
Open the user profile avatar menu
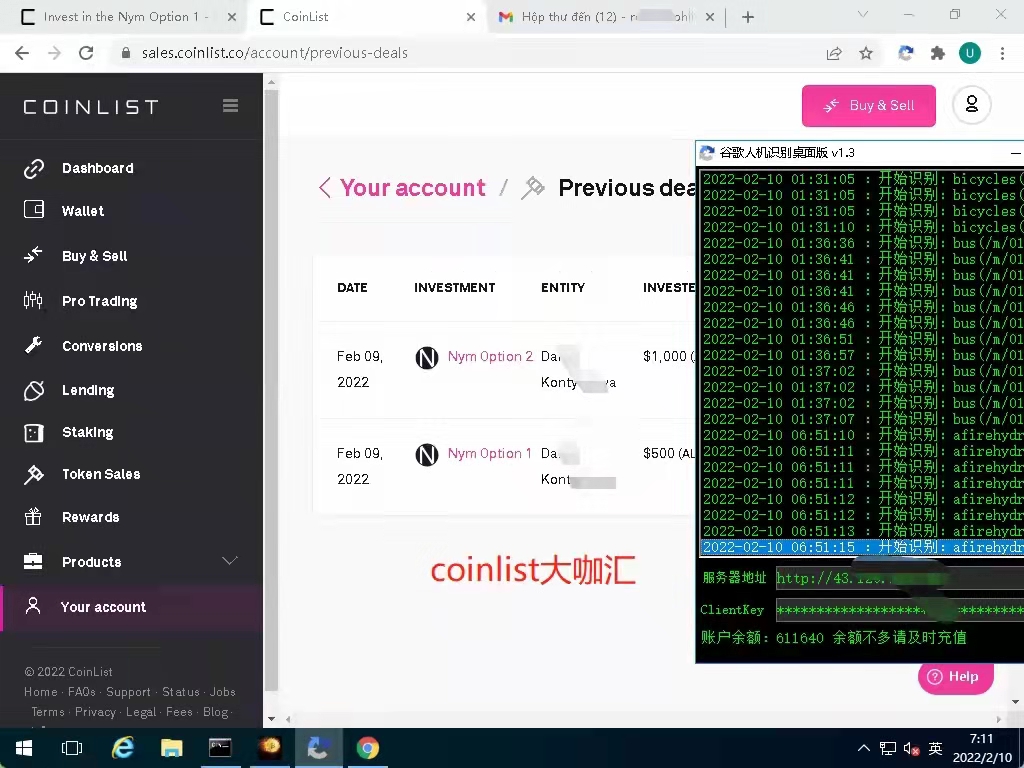click(972, 104)
